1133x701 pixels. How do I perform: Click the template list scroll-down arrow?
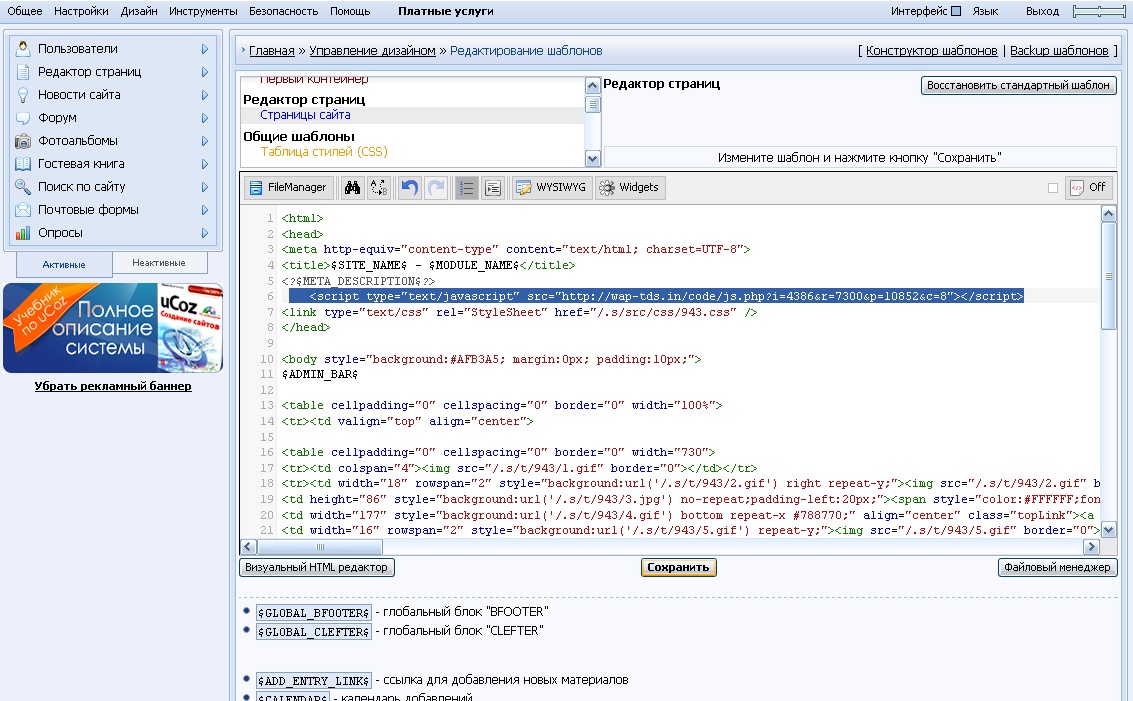coord(593,158)
